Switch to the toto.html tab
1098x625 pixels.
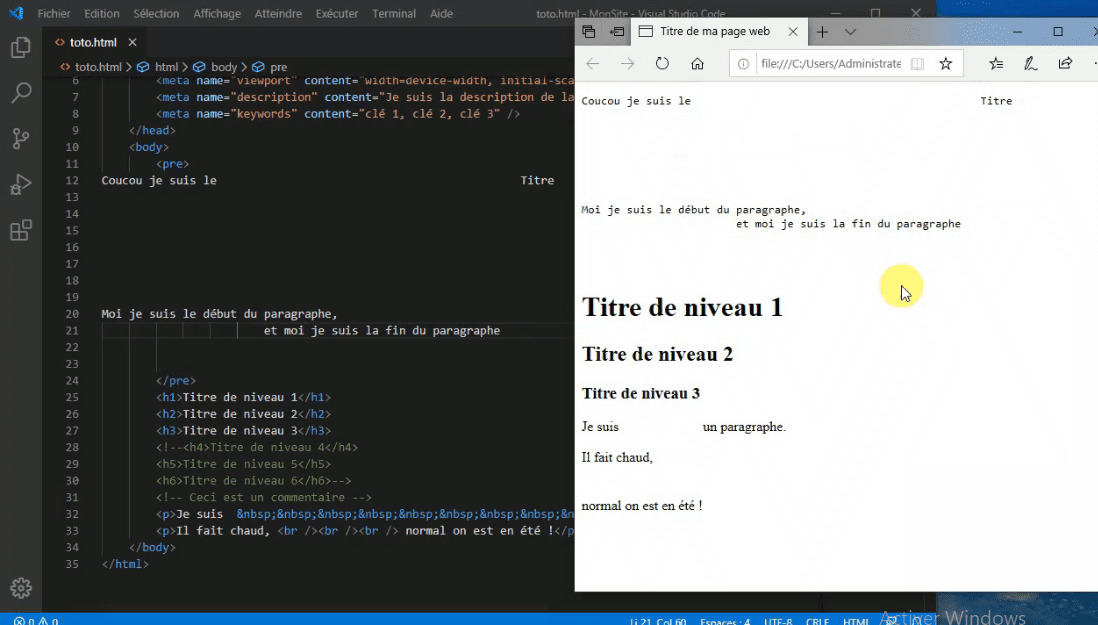[95, 42]
